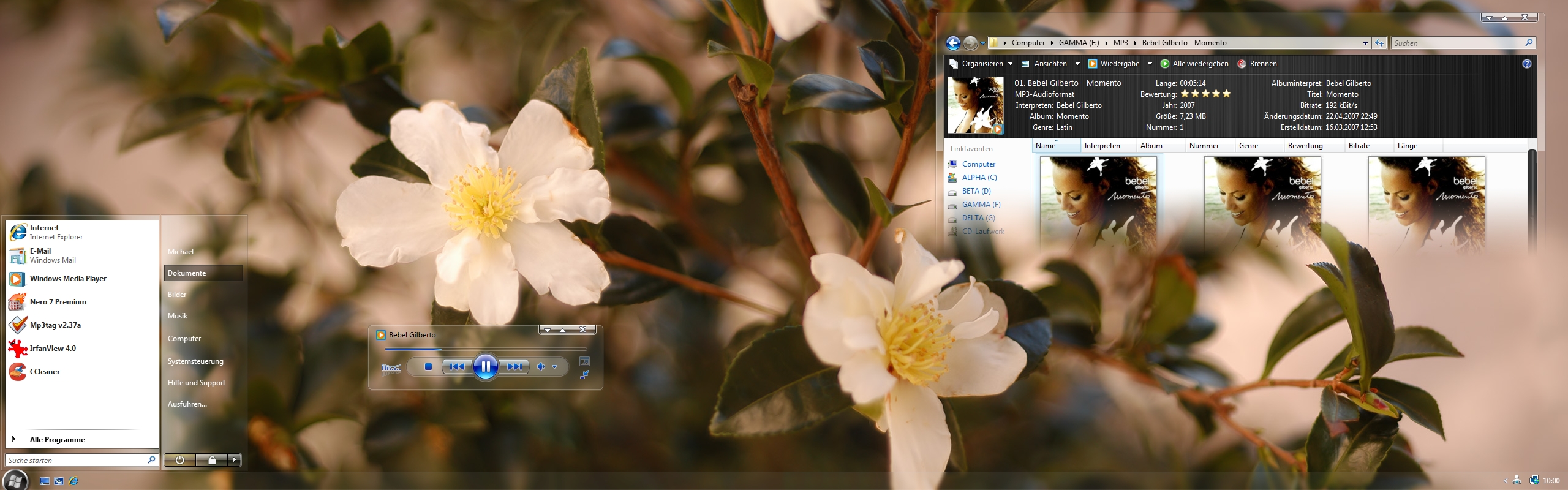Click the show video window icon in media player

point(584,361)
